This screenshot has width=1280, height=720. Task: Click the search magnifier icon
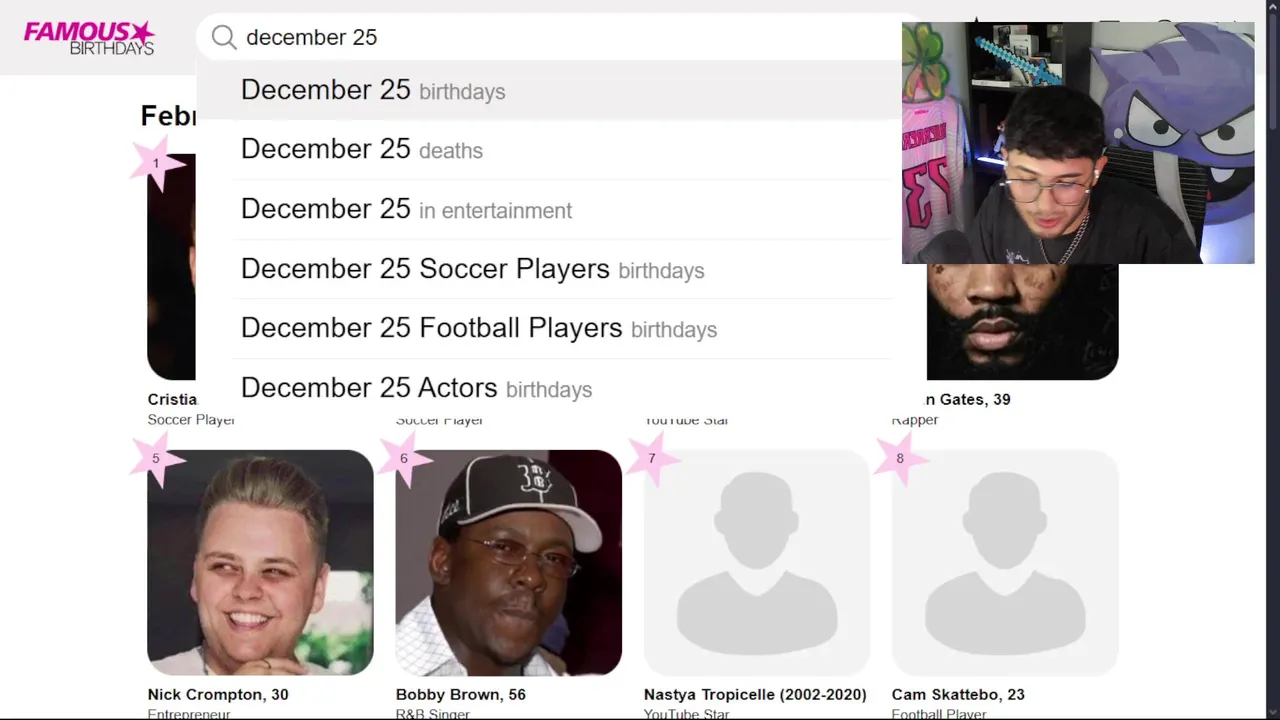224,38
